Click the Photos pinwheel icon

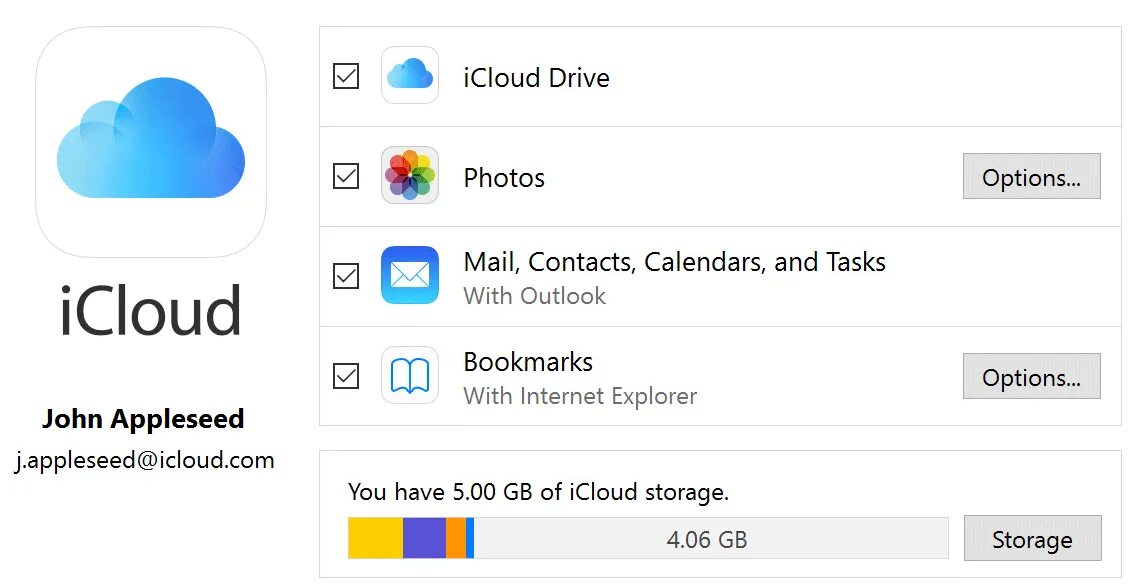coord(410,176)
